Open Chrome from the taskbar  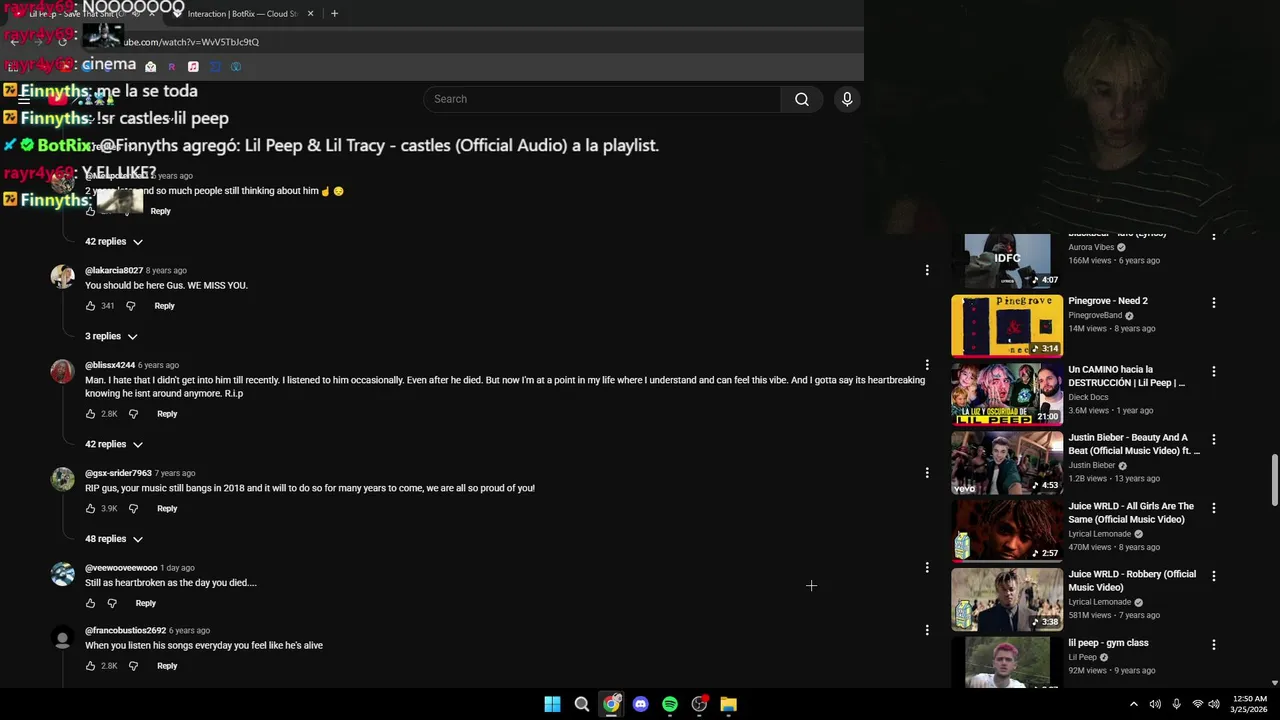pos(611,704)
